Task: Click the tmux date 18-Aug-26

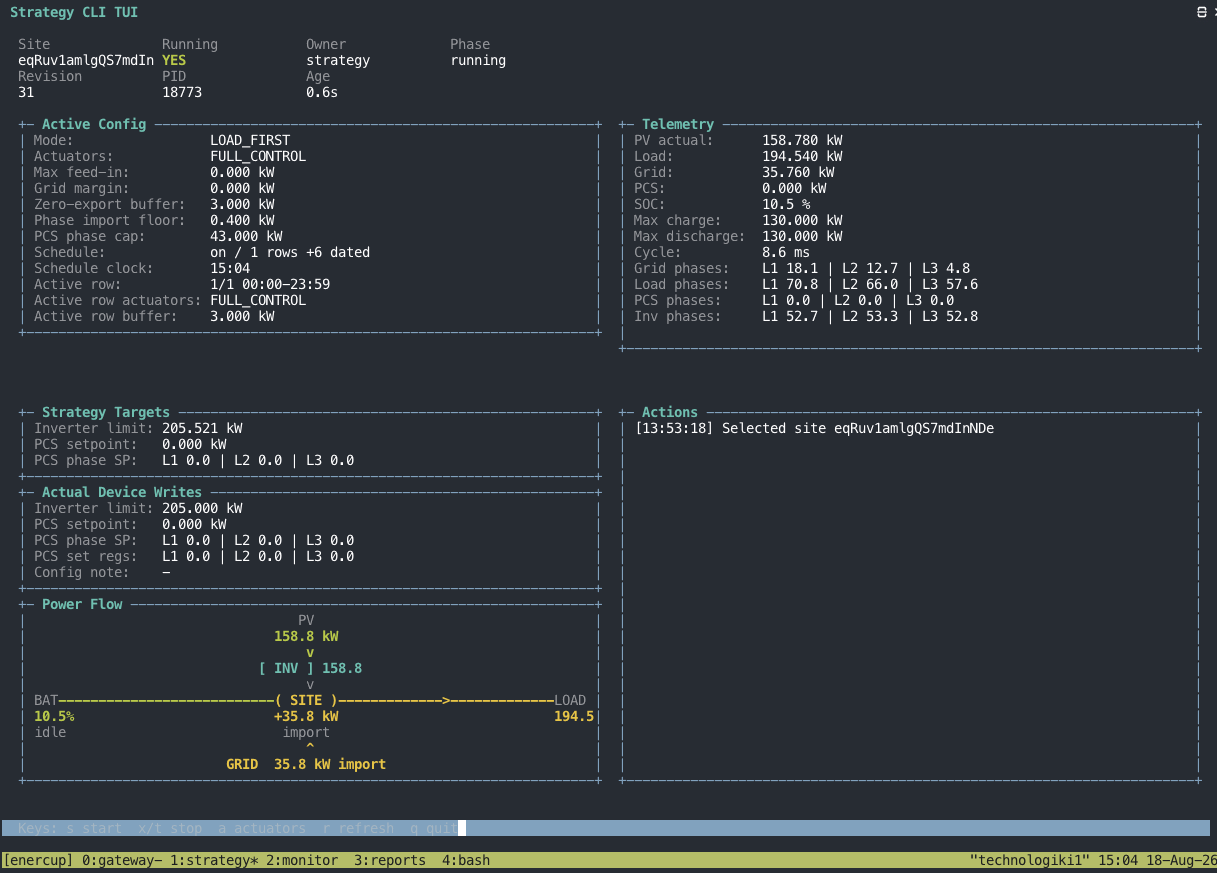Action: (x=1182, y=860)
